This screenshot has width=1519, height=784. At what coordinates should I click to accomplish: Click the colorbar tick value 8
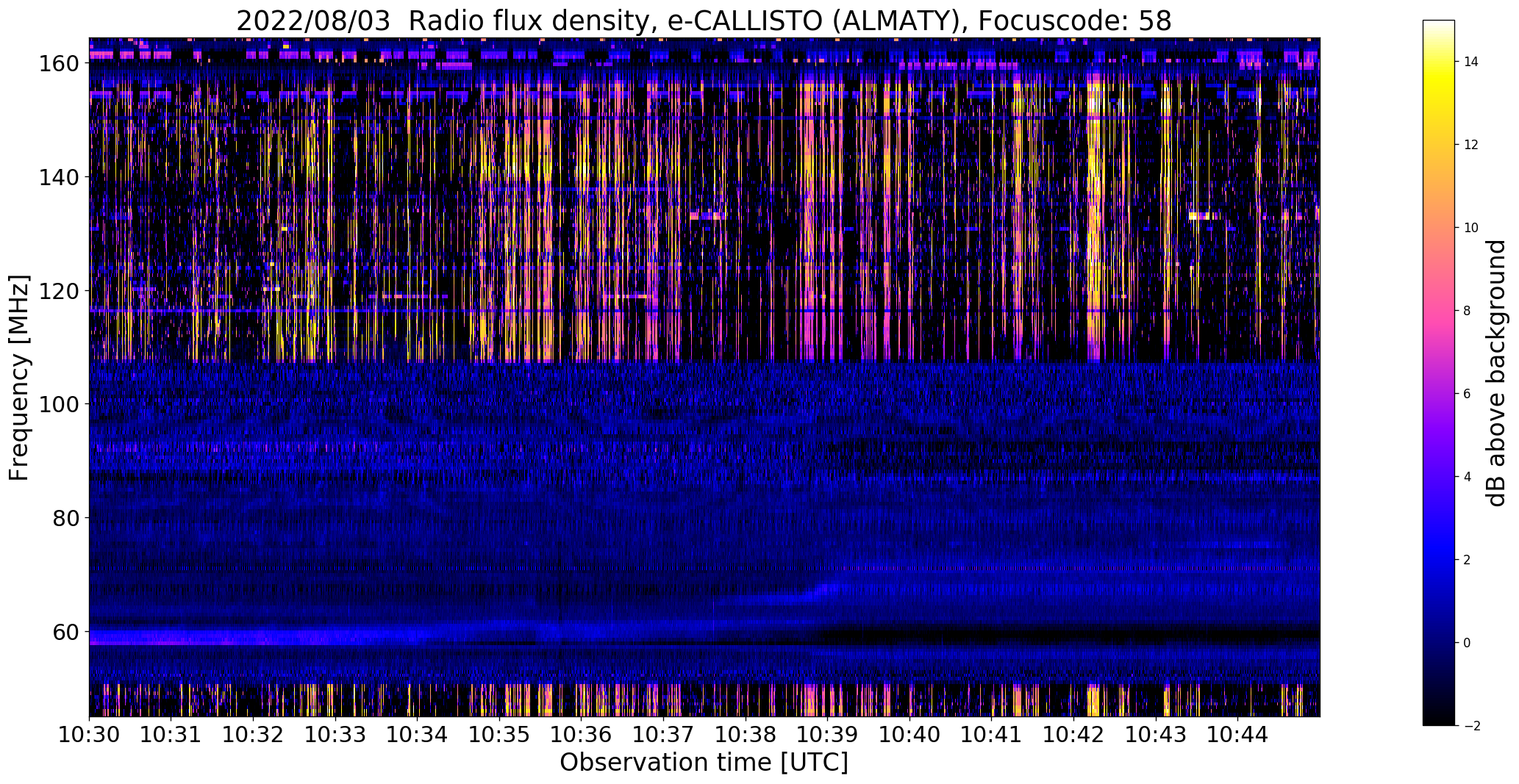(x=1468, y=311)
